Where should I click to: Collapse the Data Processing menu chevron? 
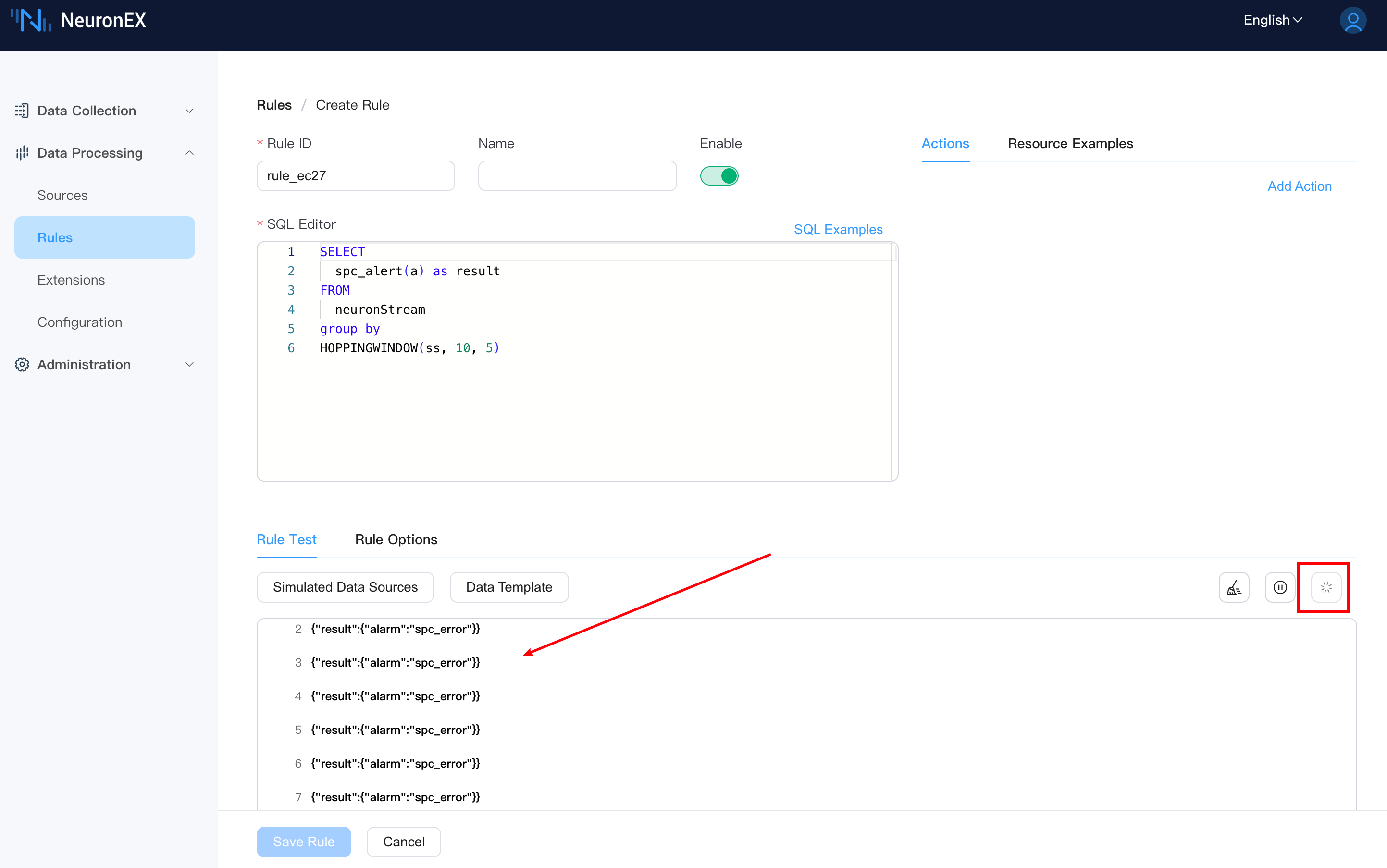point(189,153)
